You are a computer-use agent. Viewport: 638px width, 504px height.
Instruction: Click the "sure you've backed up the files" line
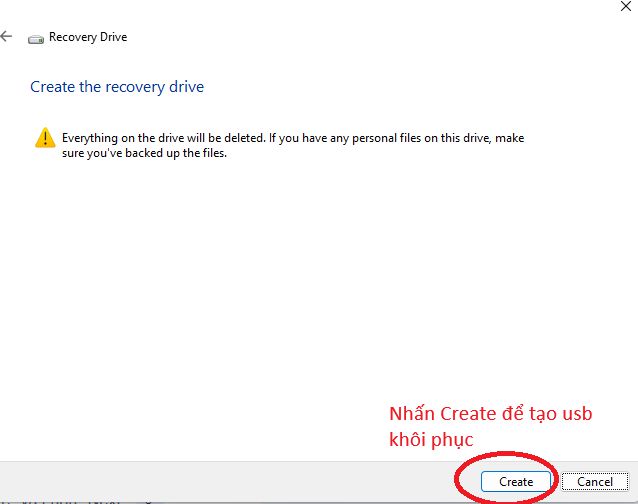coord(145,154)
